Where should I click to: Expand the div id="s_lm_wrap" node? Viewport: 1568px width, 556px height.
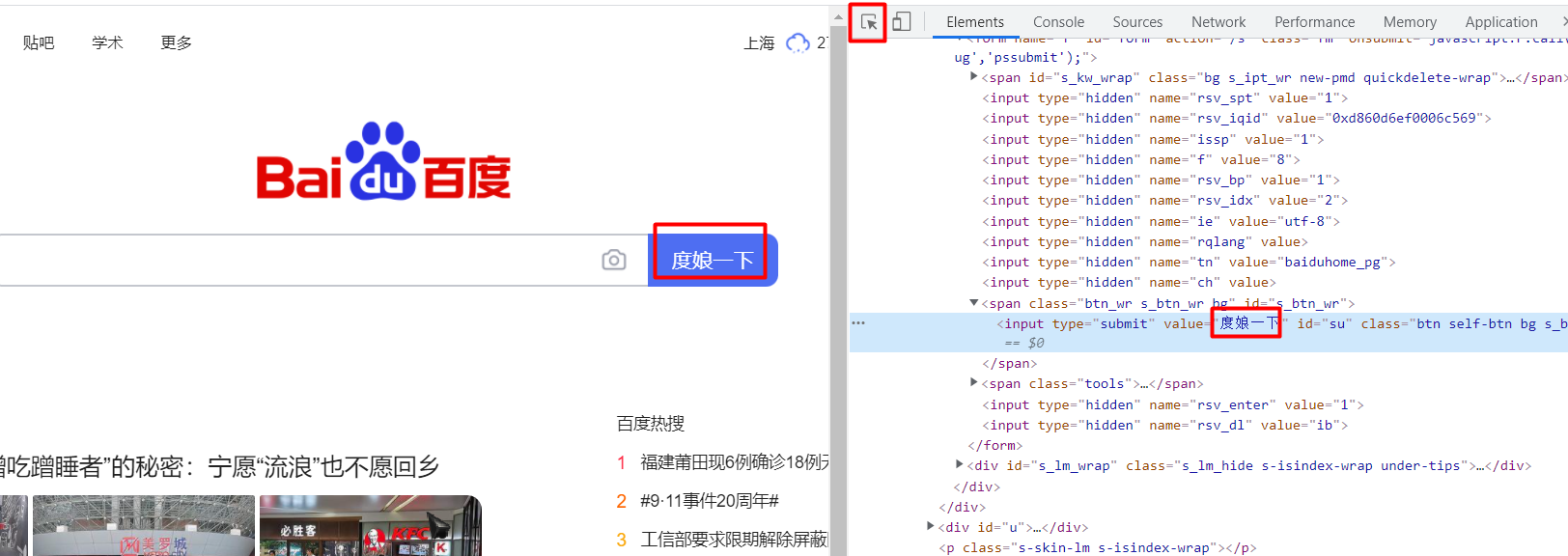(960, 465)
